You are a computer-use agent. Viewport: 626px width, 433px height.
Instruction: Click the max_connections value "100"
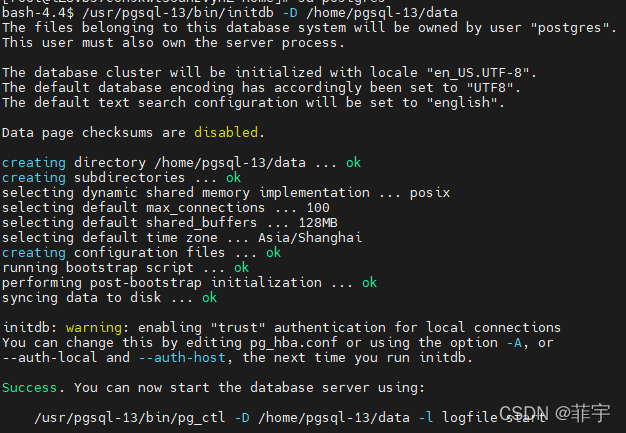tap(317, 207)
